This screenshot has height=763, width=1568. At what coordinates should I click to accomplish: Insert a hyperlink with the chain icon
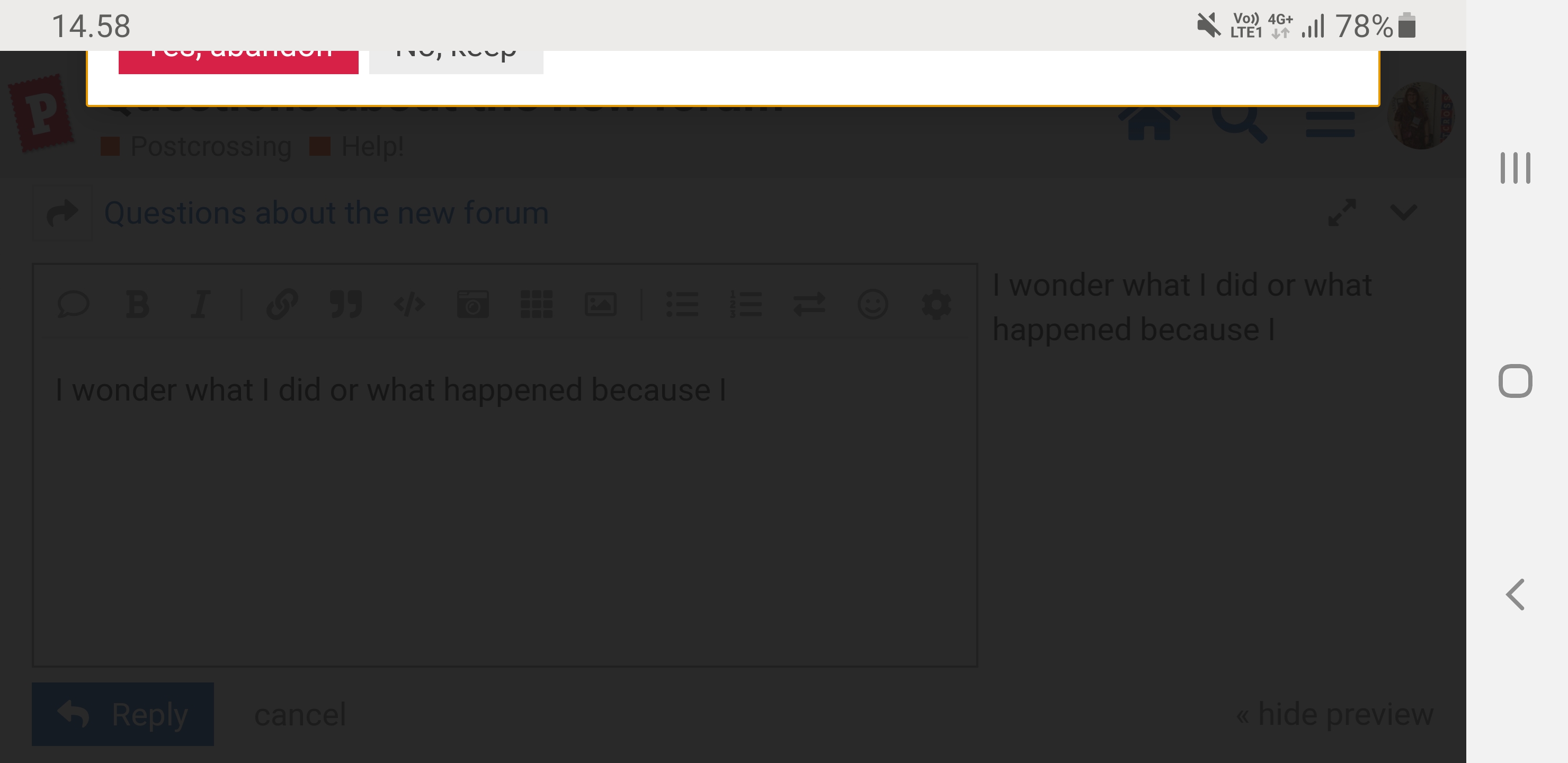coord(282,304)
